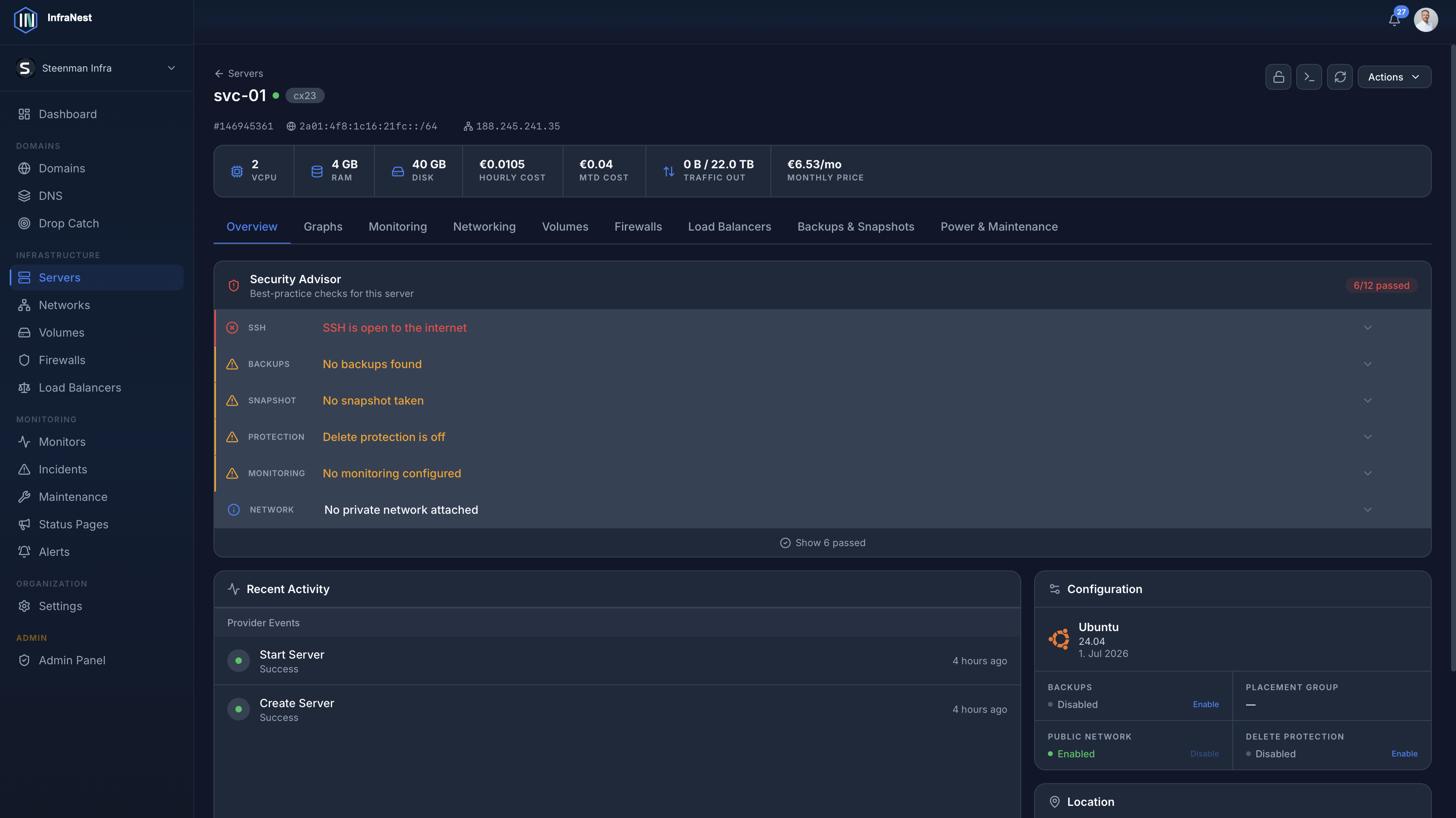The image size is (1456, 818).
Task: Disable the public network
Action: tap(1204, 754)
